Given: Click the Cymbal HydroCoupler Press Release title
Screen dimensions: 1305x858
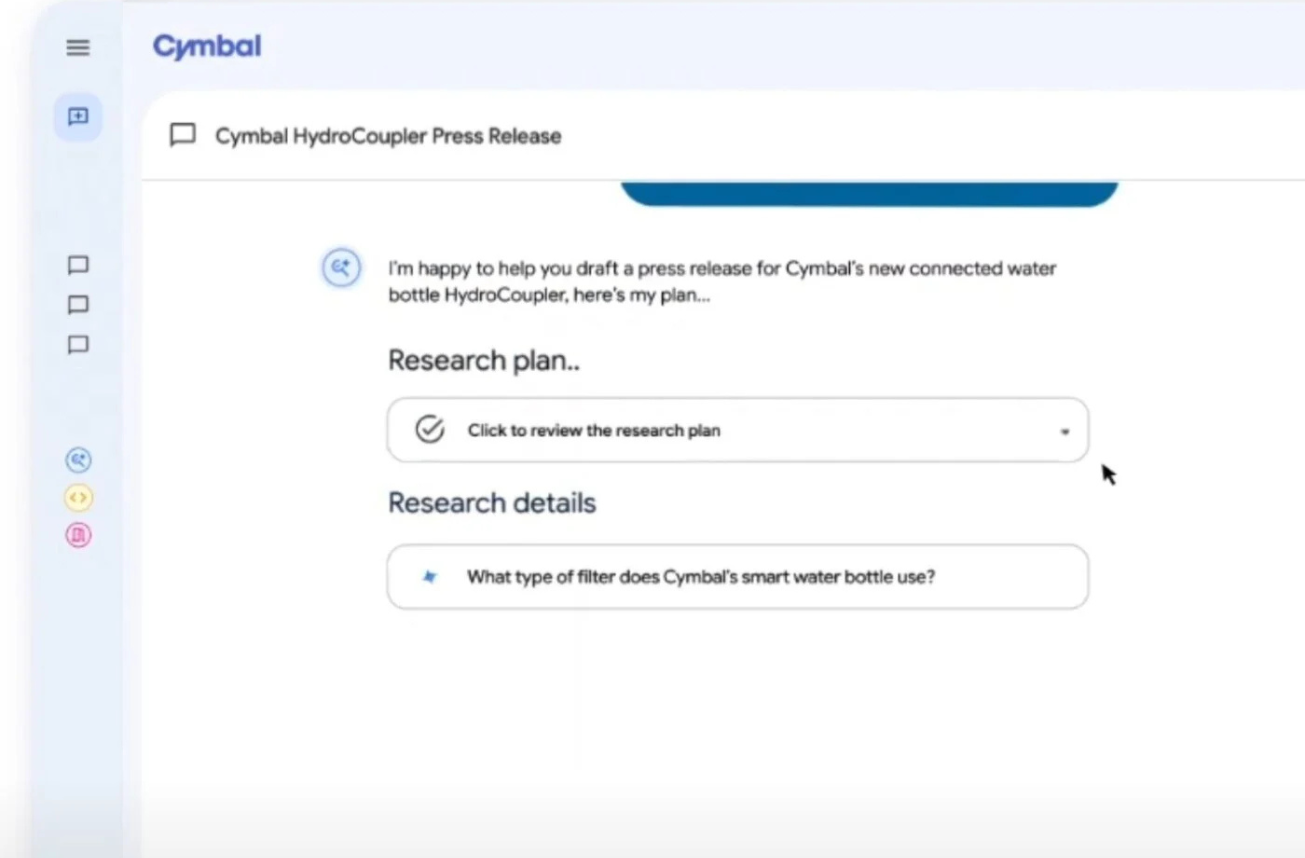Looking at the screenshot, I should [x=388, y=136].
